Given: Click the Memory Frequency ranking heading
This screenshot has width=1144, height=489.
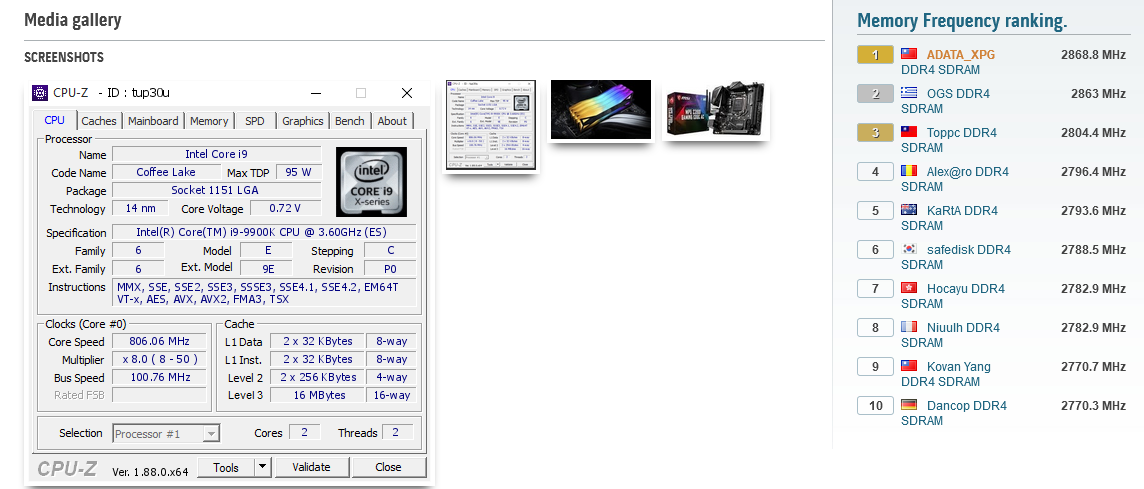Looking at the screenshot, I should click(x=962, y=21).
